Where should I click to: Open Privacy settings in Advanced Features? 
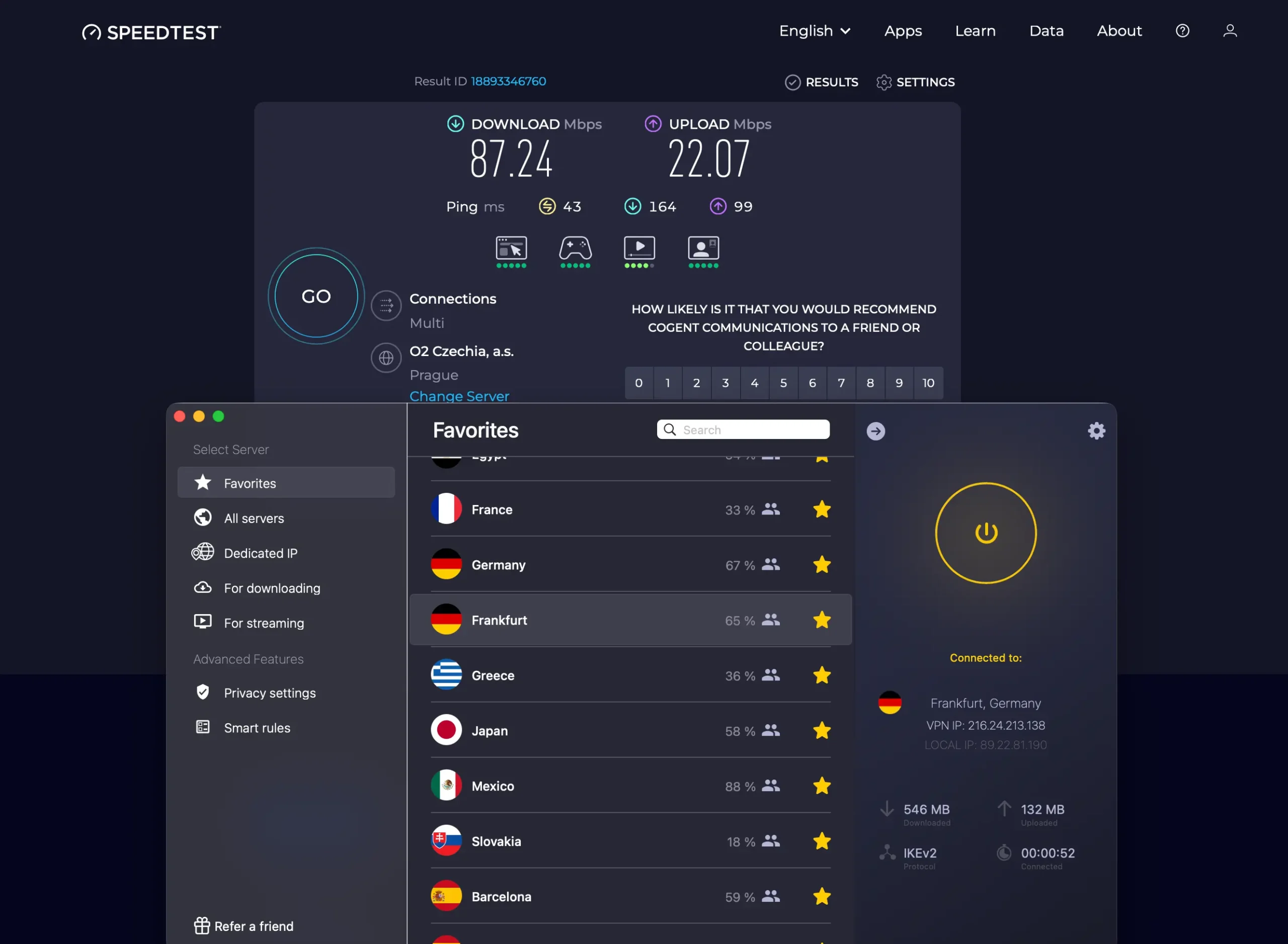[x=269, y=693]
